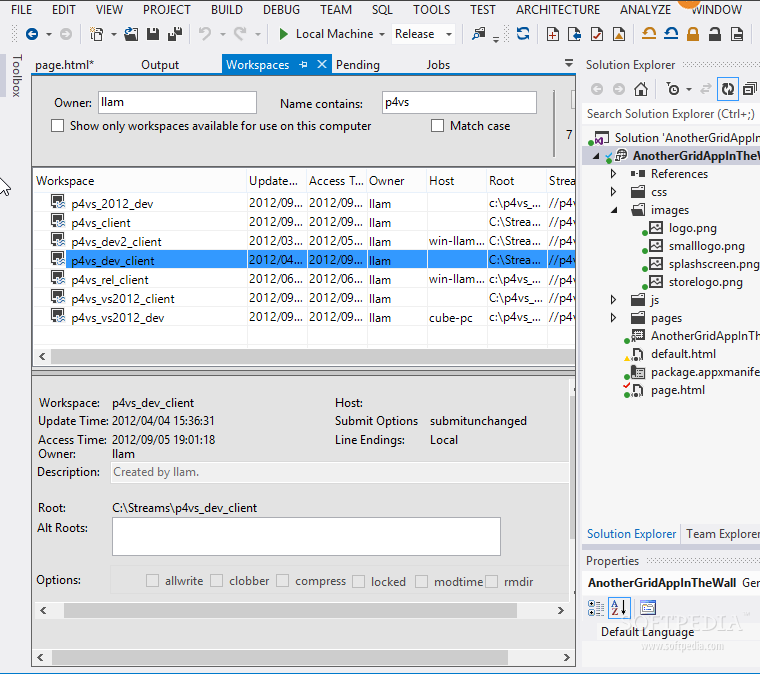Click the blue Navigate Backward arrow
The image size is (763, 676).
32,34
